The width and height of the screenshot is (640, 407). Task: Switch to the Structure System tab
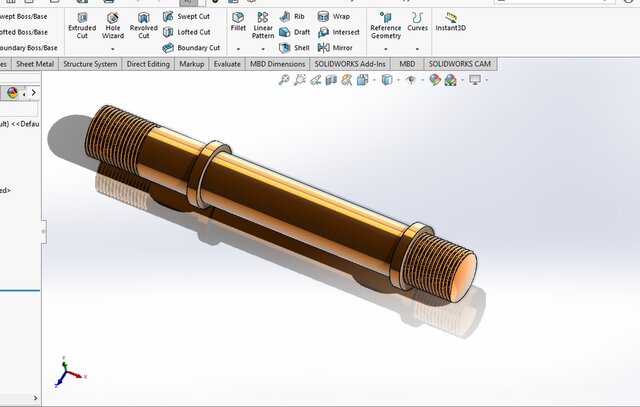pyautogui.click(x=90, y=64)
